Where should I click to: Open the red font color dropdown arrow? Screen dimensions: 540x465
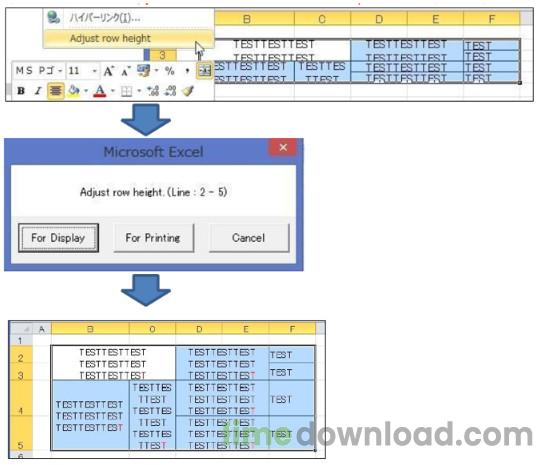(x=113, y=91)
